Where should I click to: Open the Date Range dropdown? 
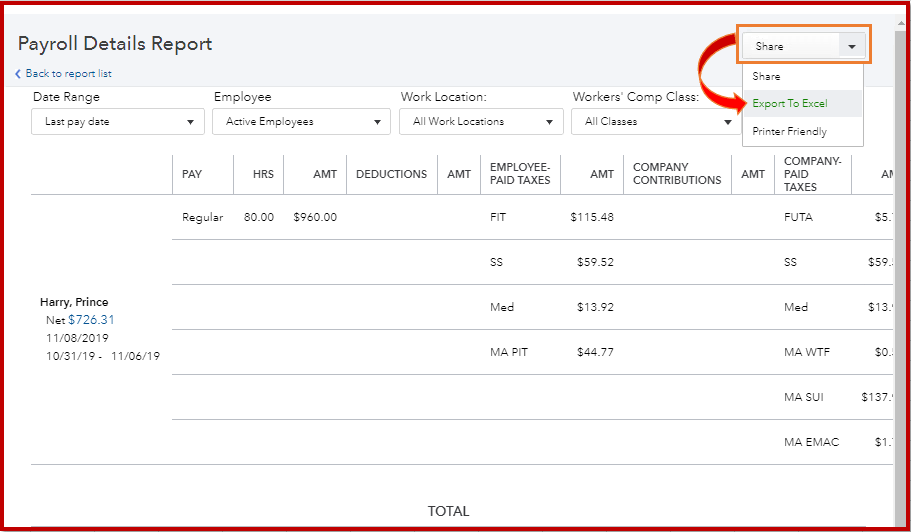(x=118, y=122)
